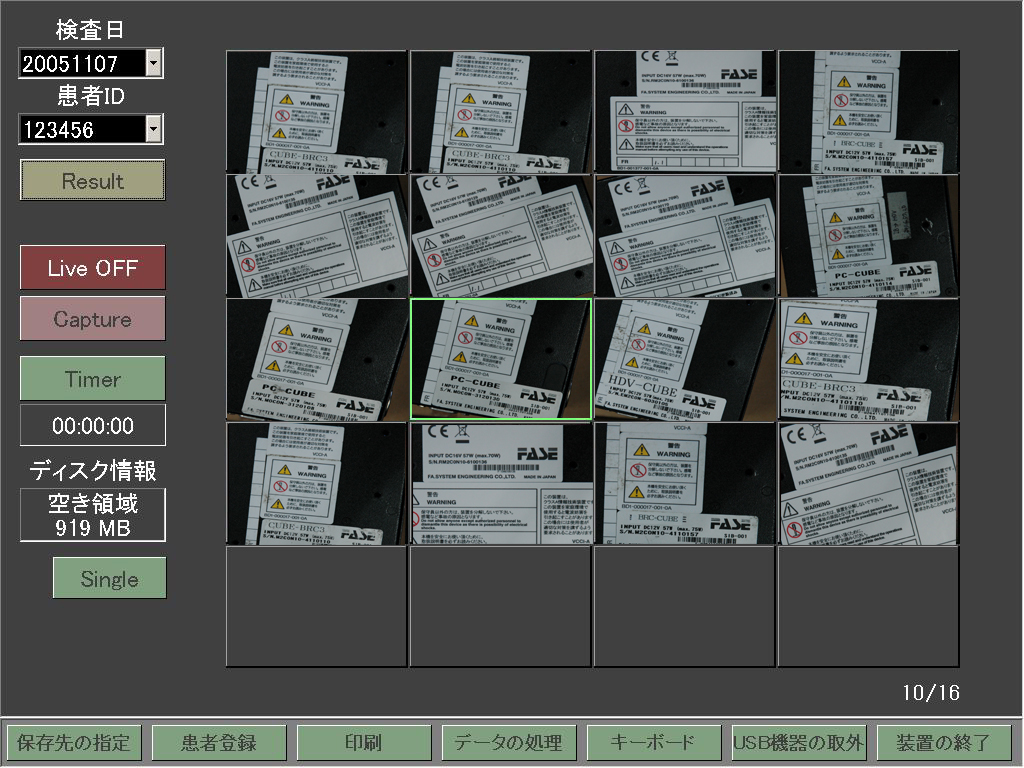Select the thumbnail in row four, column two
This screenshot has width=1024, height=768.
pos(501,483)
